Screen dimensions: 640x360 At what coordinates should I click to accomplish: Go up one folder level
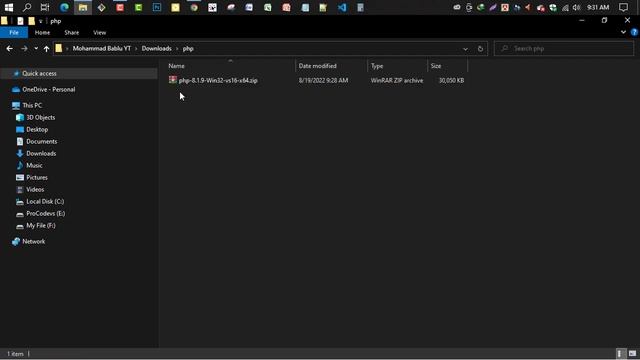tap(46, 49)
